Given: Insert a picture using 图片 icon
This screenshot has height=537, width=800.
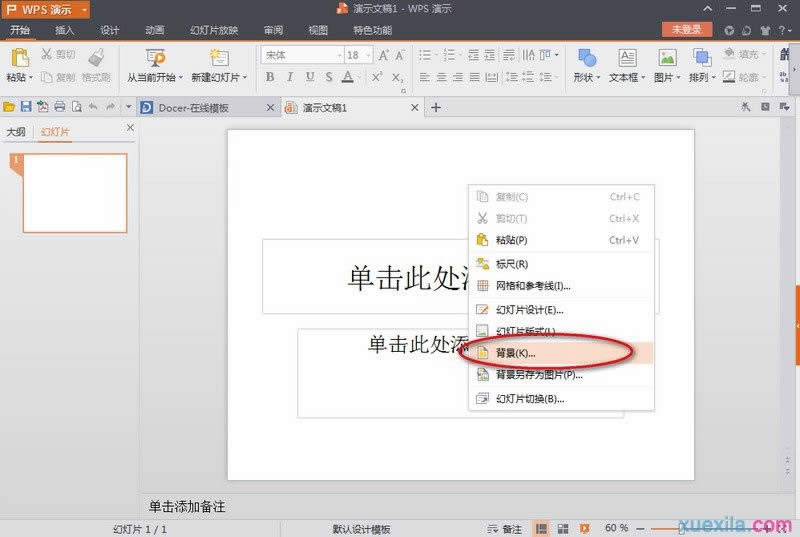Looking at the screenshot, I should point(666,58).
